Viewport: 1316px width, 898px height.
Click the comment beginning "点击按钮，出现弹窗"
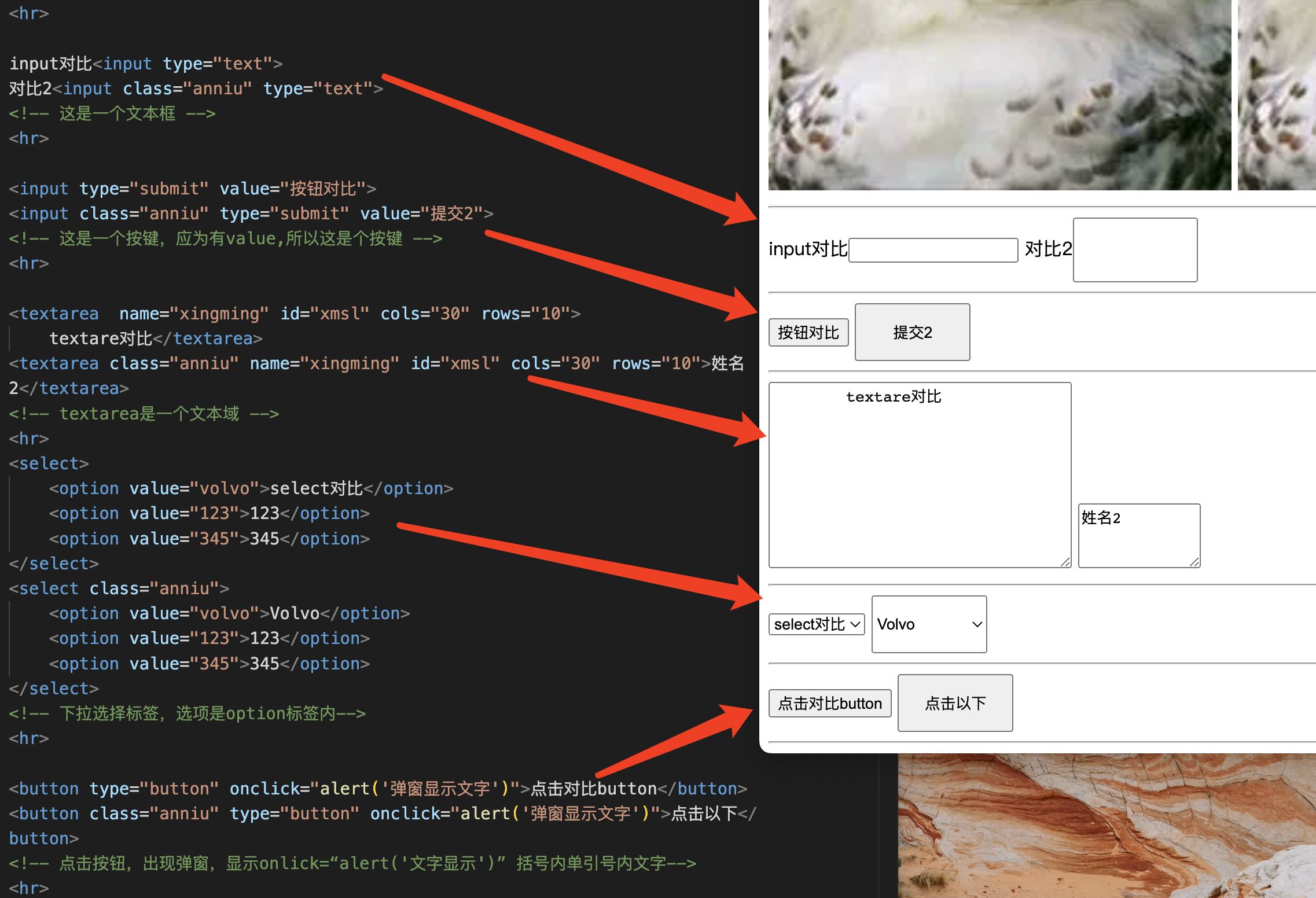tap(352, 863)
